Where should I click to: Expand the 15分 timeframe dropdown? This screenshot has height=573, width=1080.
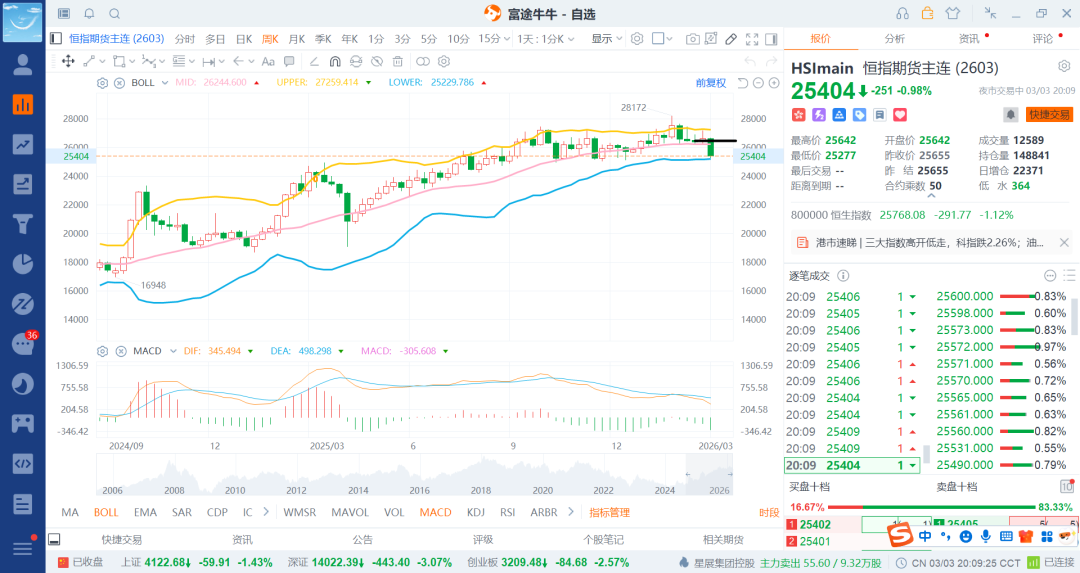(x=507, y=39)
